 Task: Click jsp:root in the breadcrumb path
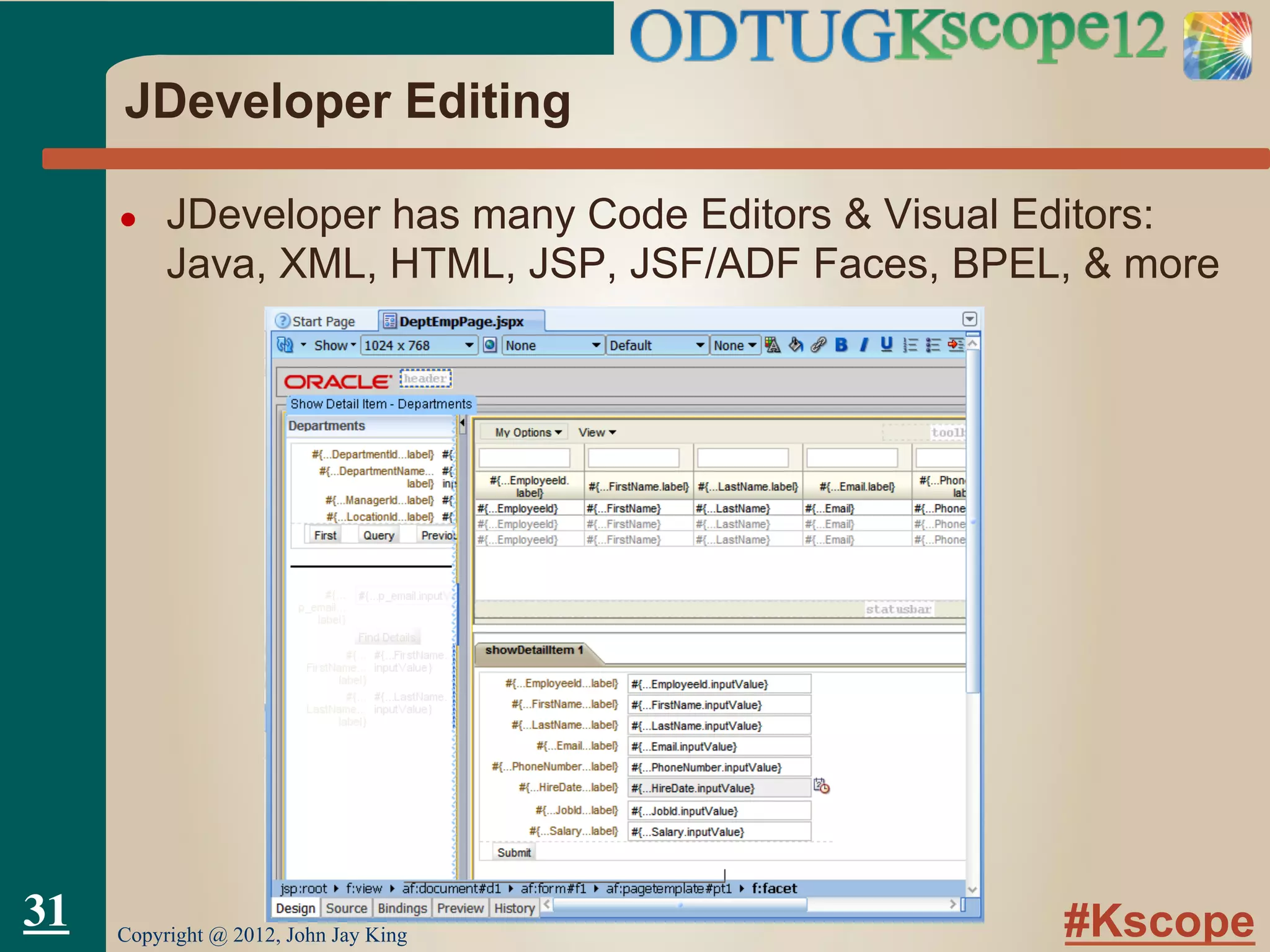(303, 888)
